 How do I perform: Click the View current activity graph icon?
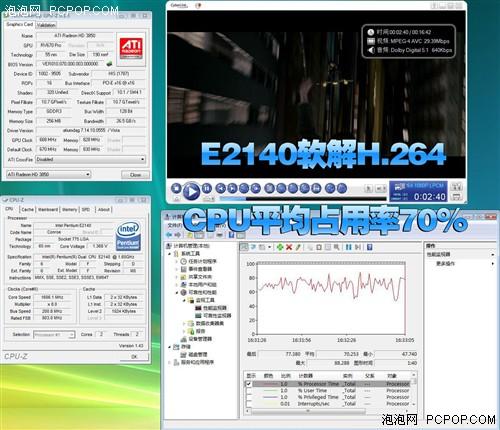(x=244, y=247)
